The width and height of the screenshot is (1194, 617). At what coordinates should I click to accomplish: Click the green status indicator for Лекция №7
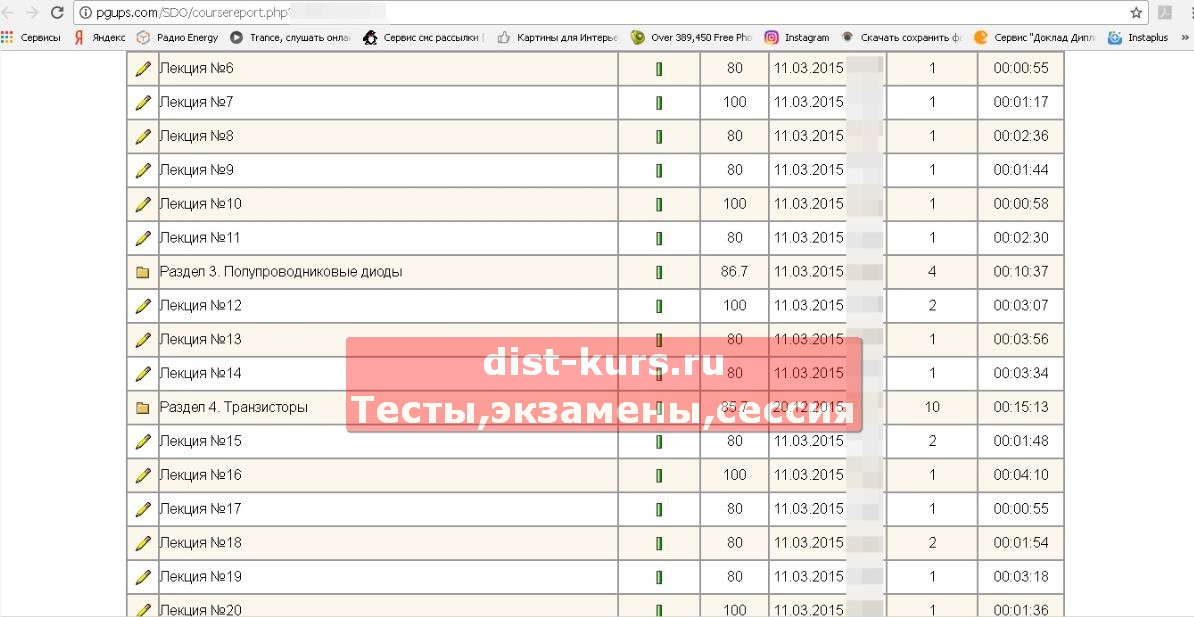pos(659,102)
